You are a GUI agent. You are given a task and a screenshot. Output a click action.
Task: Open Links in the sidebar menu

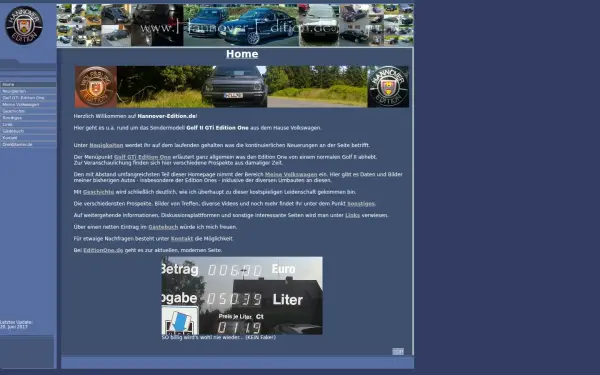tap(28, 124)
